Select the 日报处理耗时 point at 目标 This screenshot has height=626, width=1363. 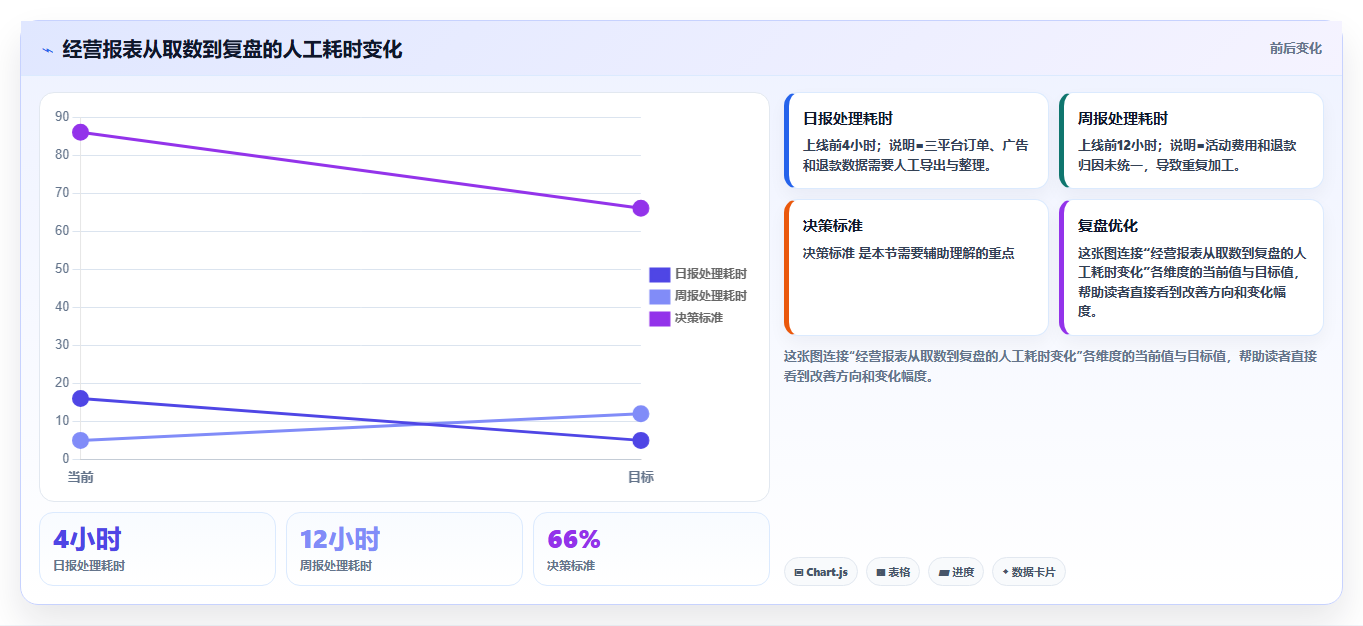[x=641, y=440]
